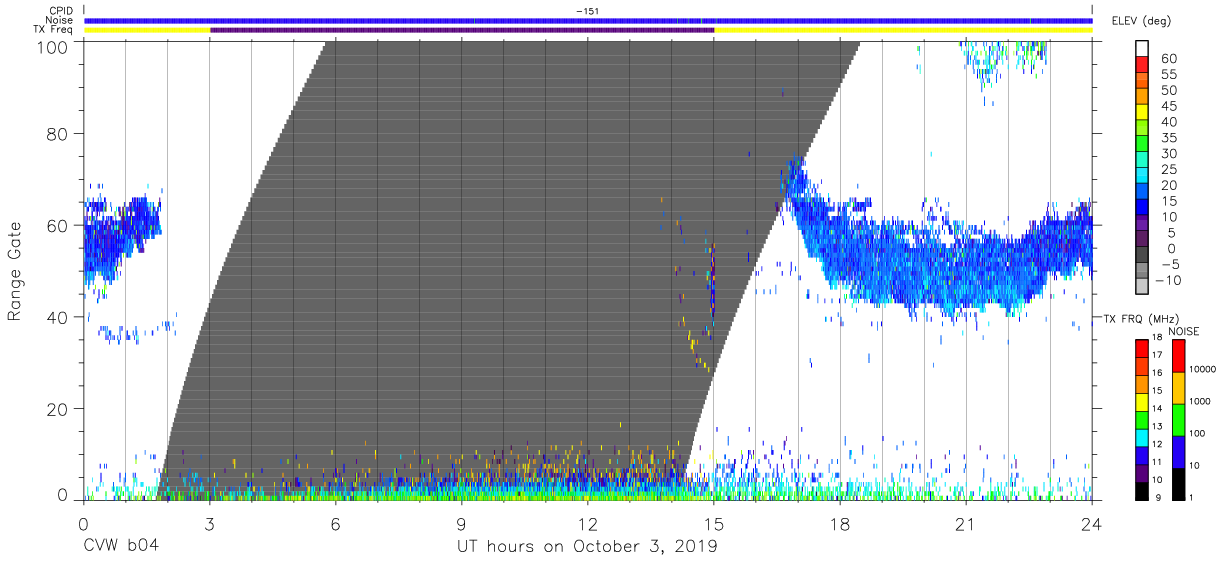Click the red top segment of TX FRQ bar
This screenshot has width=1228, height=567.
[1142, 349]
